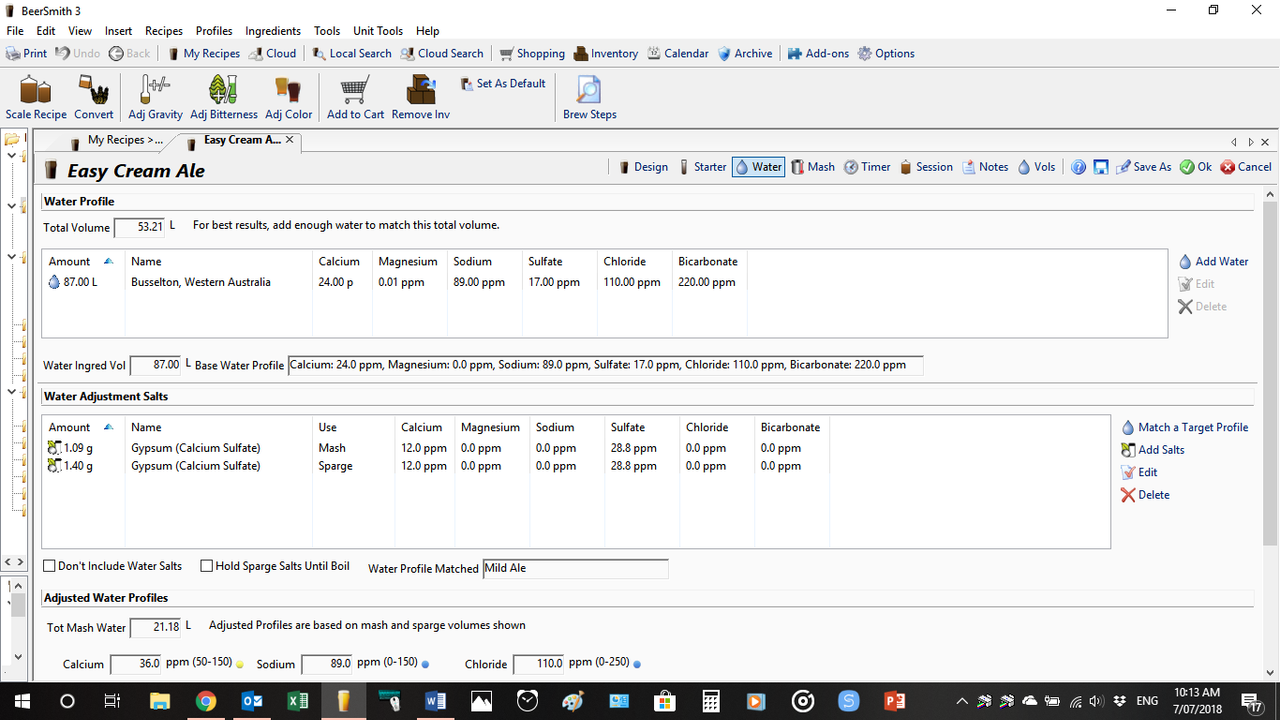Open the Recipes menu
This screenshot has width=1280, height=720.
[x=164, y=31]
